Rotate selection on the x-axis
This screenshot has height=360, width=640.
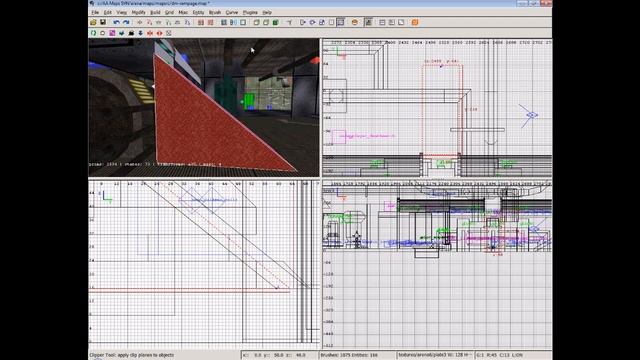pyautogui.click(x=149, y=22)
